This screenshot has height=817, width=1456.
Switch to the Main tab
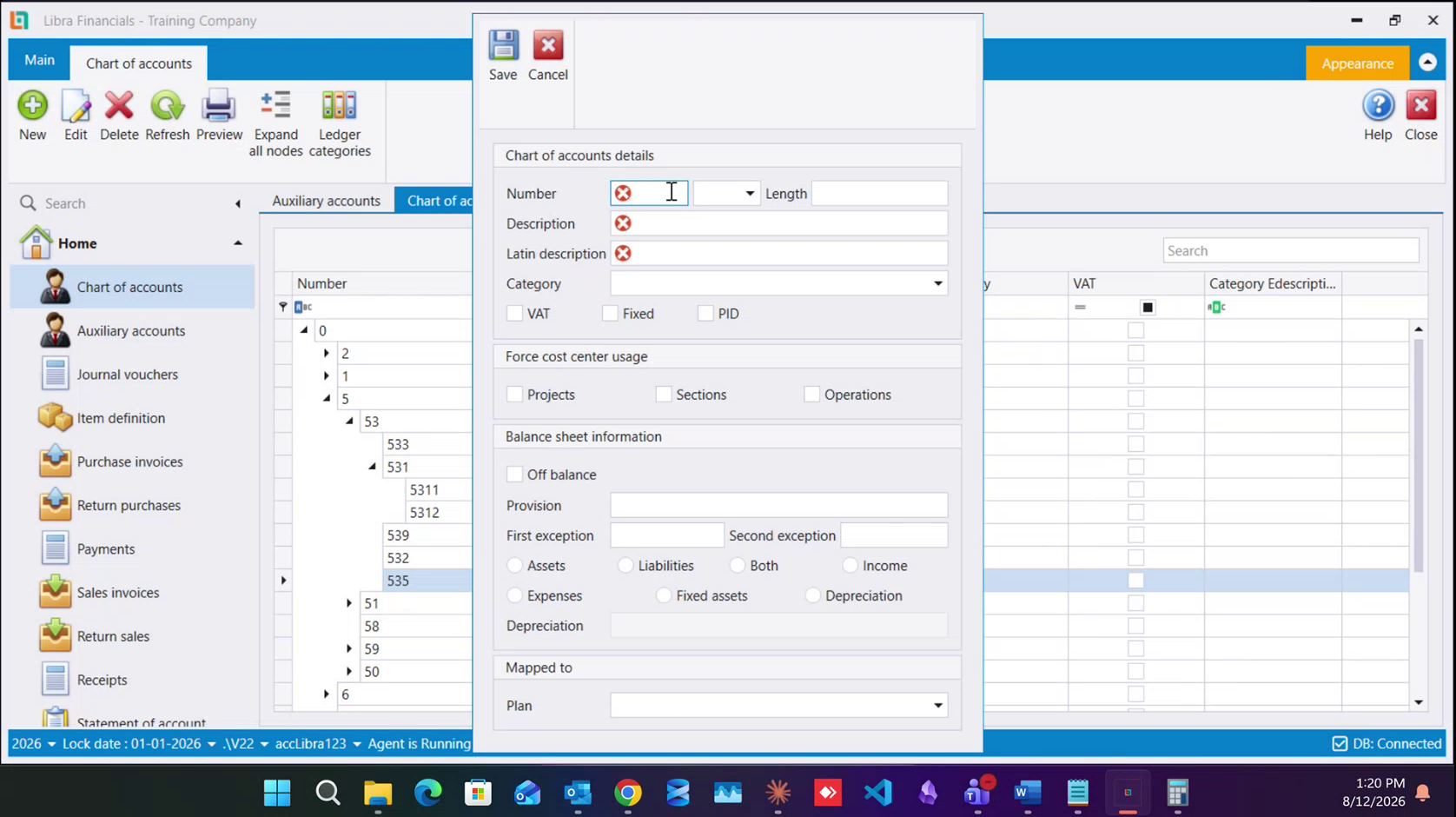pyautogui.click(x=39, y=60)
